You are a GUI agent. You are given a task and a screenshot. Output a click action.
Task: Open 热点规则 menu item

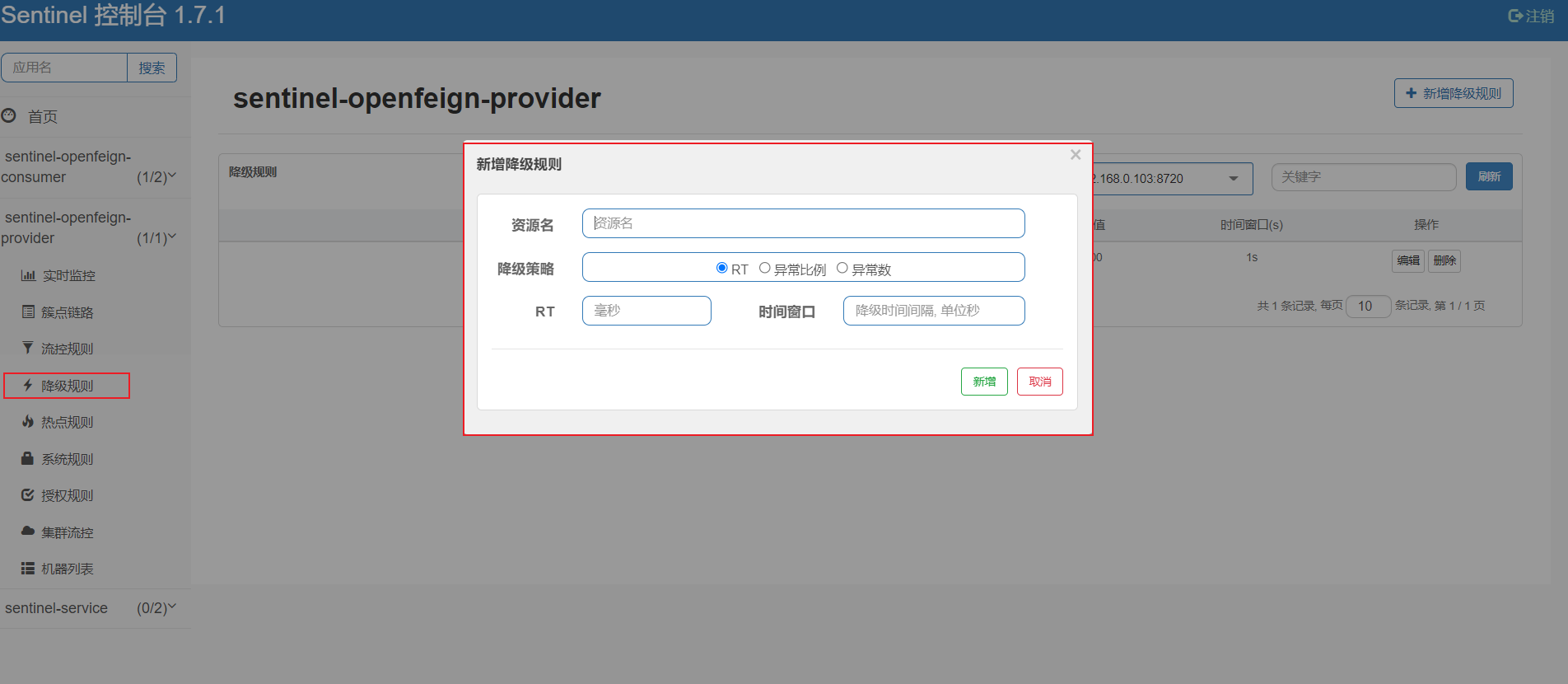coord(68,423)
